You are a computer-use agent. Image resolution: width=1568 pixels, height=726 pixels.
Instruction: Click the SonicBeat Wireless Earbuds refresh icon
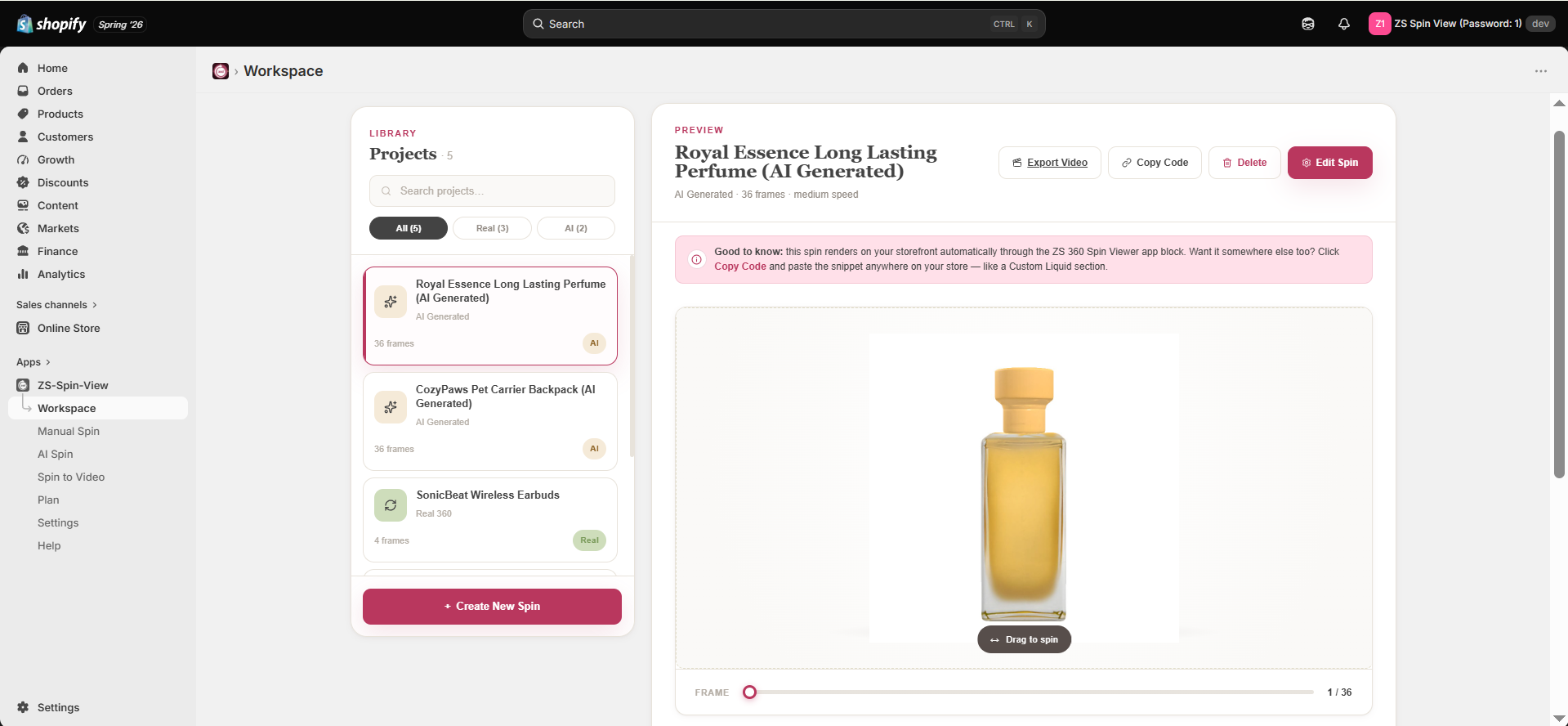point(391,505)
